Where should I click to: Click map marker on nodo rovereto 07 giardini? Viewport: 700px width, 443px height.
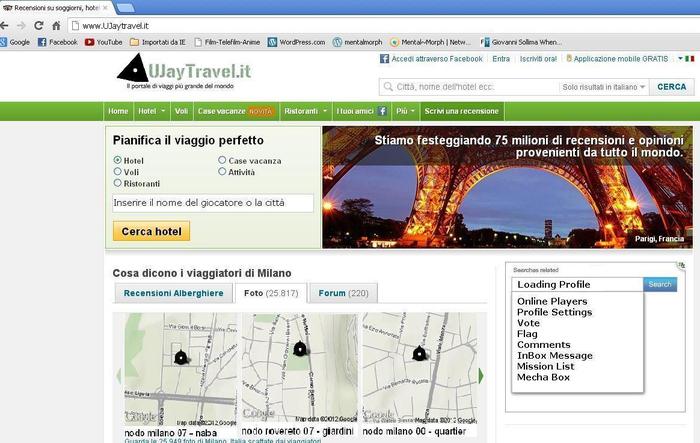(300, 349)
